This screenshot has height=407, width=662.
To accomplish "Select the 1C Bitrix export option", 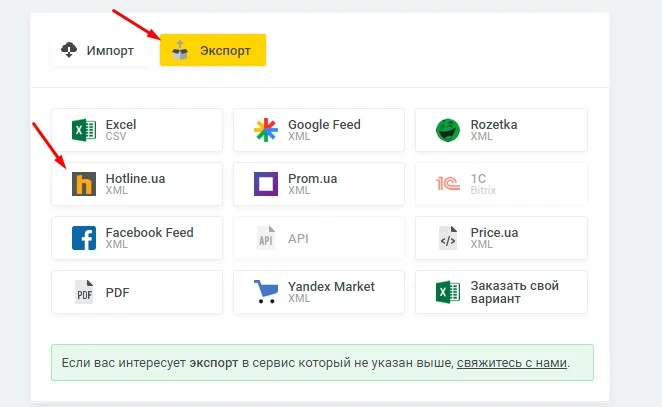I will (x=501, y=184).
